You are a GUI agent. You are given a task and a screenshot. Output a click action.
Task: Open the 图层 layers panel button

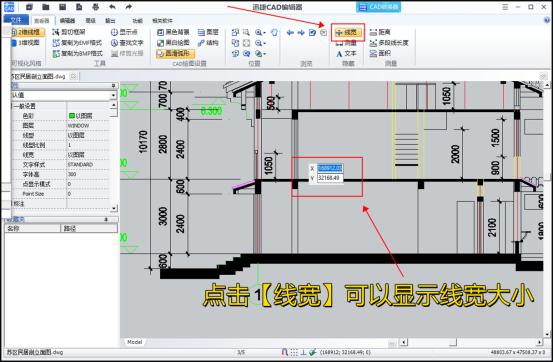208,32
